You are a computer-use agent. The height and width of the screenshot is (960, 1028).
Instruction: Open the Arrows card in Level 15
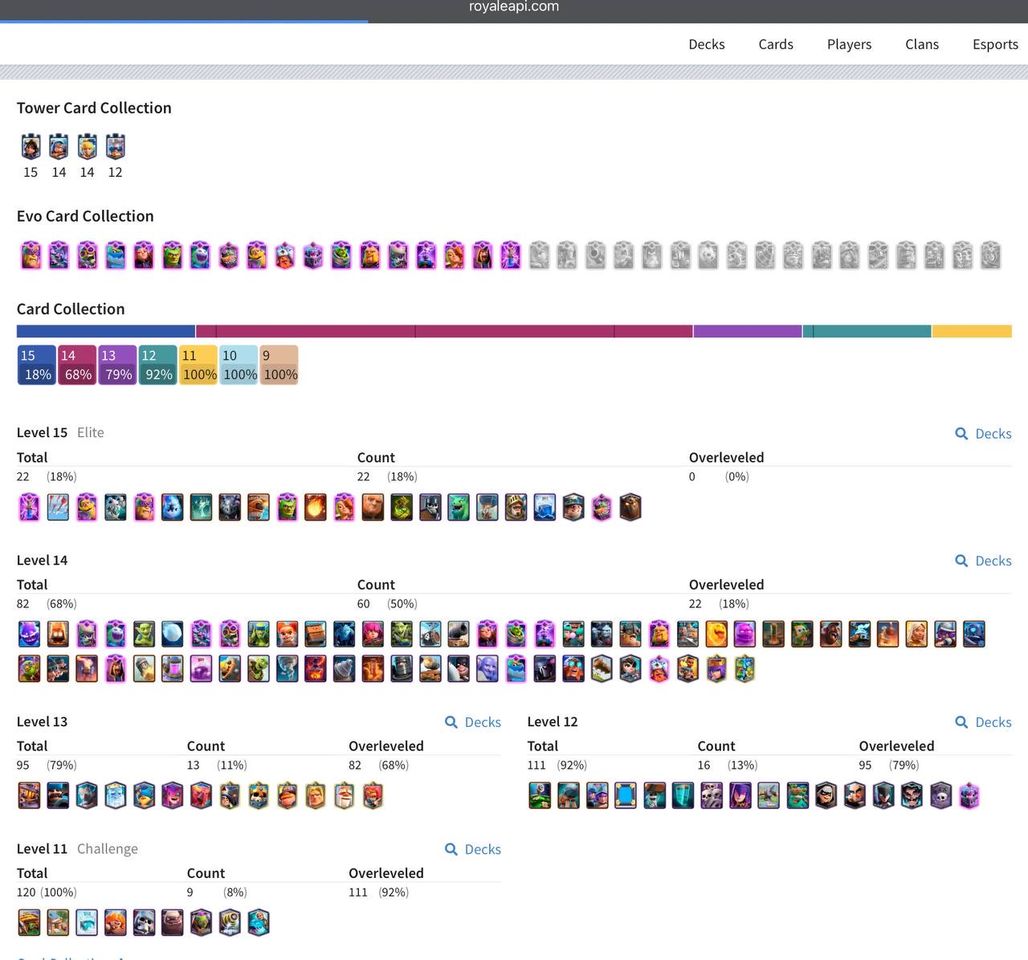[58, 508]
